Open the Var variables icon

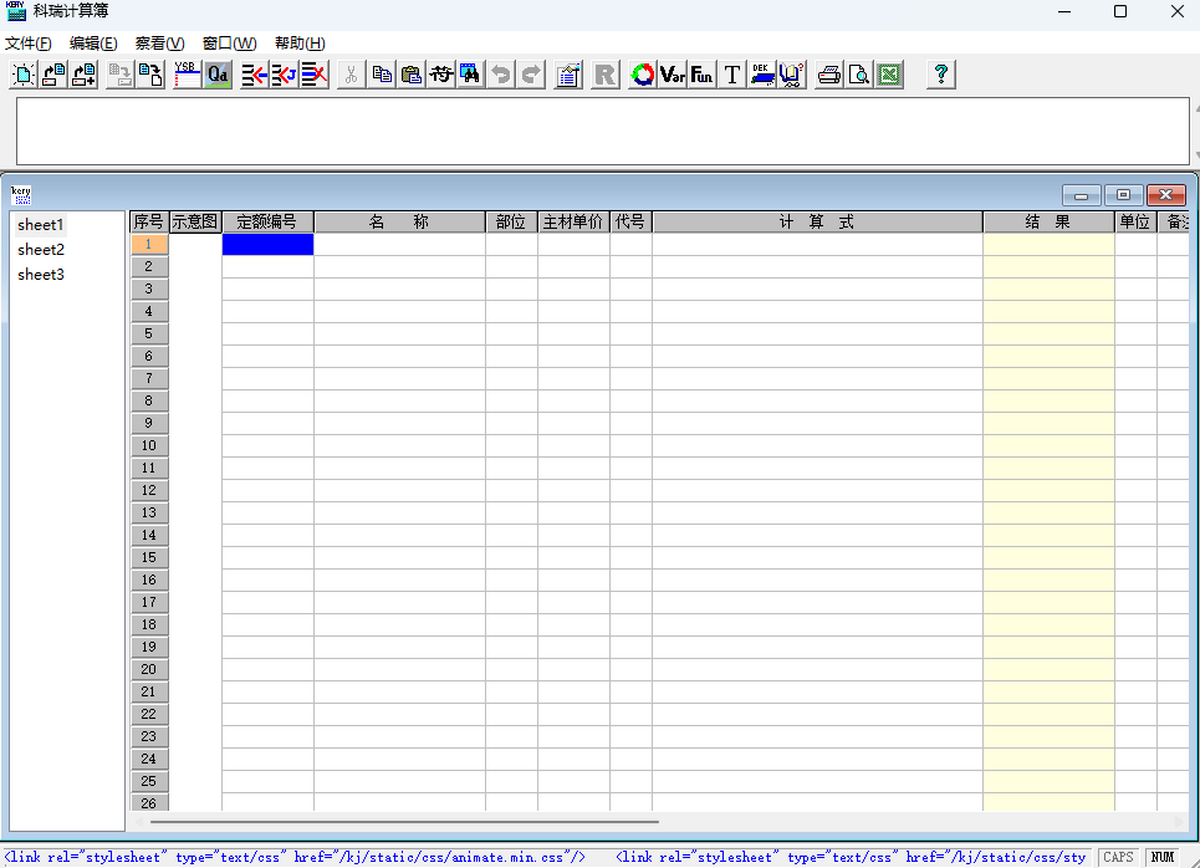tap(672, 74)
